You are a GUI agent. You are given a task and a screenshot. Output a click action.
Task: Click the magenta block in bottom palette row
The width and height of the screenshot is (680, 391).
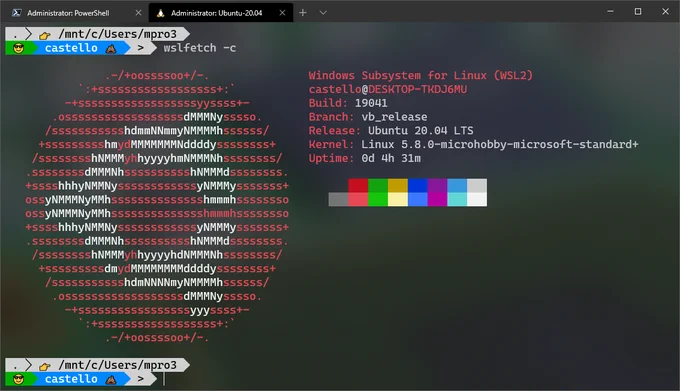(437, 199)
